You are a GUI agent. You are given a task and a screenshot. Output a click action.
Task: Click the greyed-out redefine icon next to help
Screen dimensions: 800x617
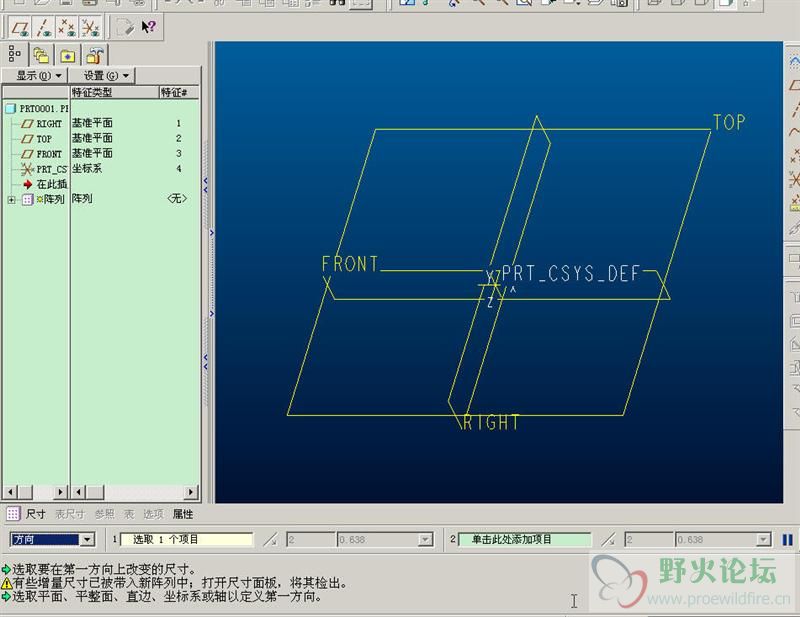[125, 27]
